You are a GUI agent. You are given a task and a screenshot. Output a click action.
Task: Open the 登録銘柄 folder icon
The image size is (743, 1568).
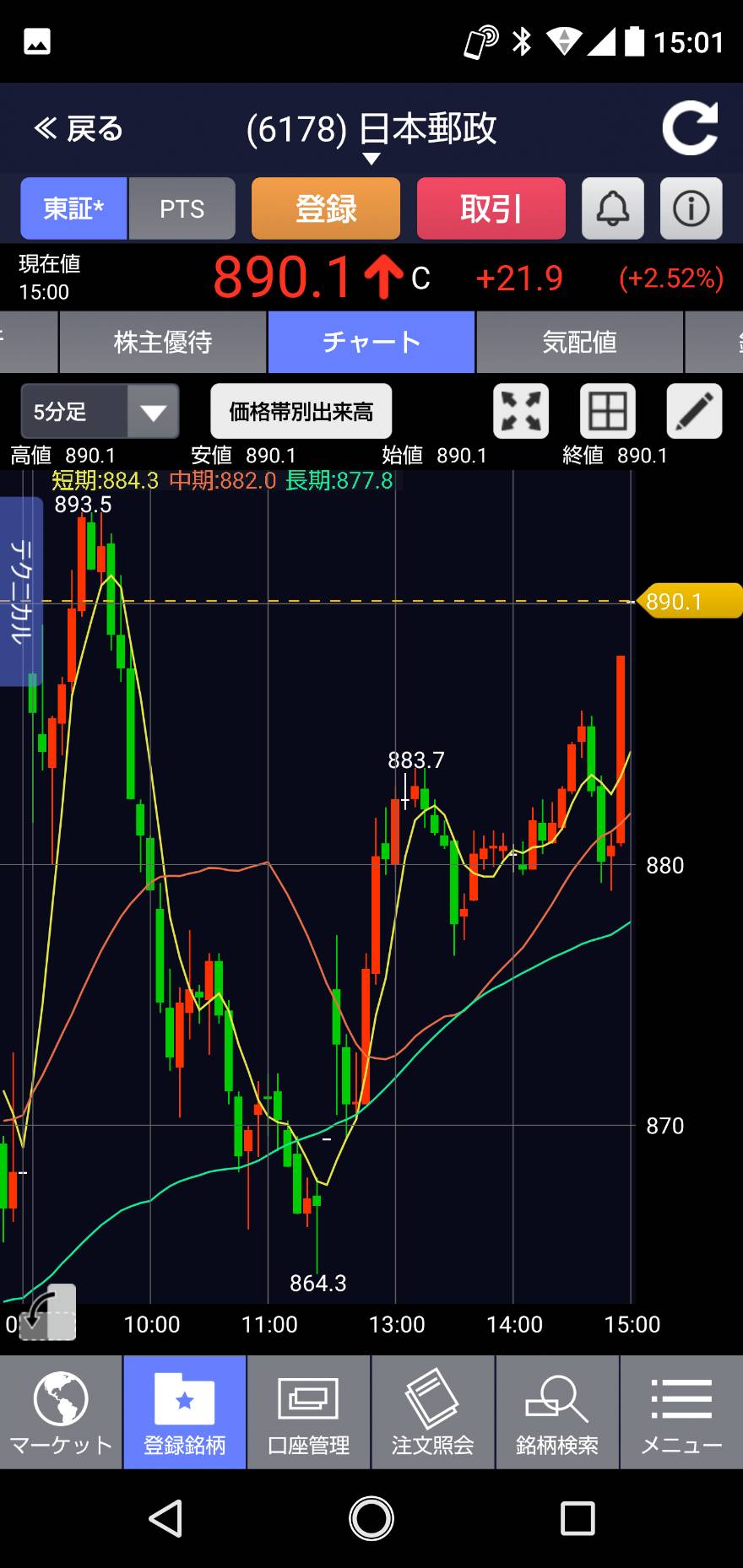185,1412
